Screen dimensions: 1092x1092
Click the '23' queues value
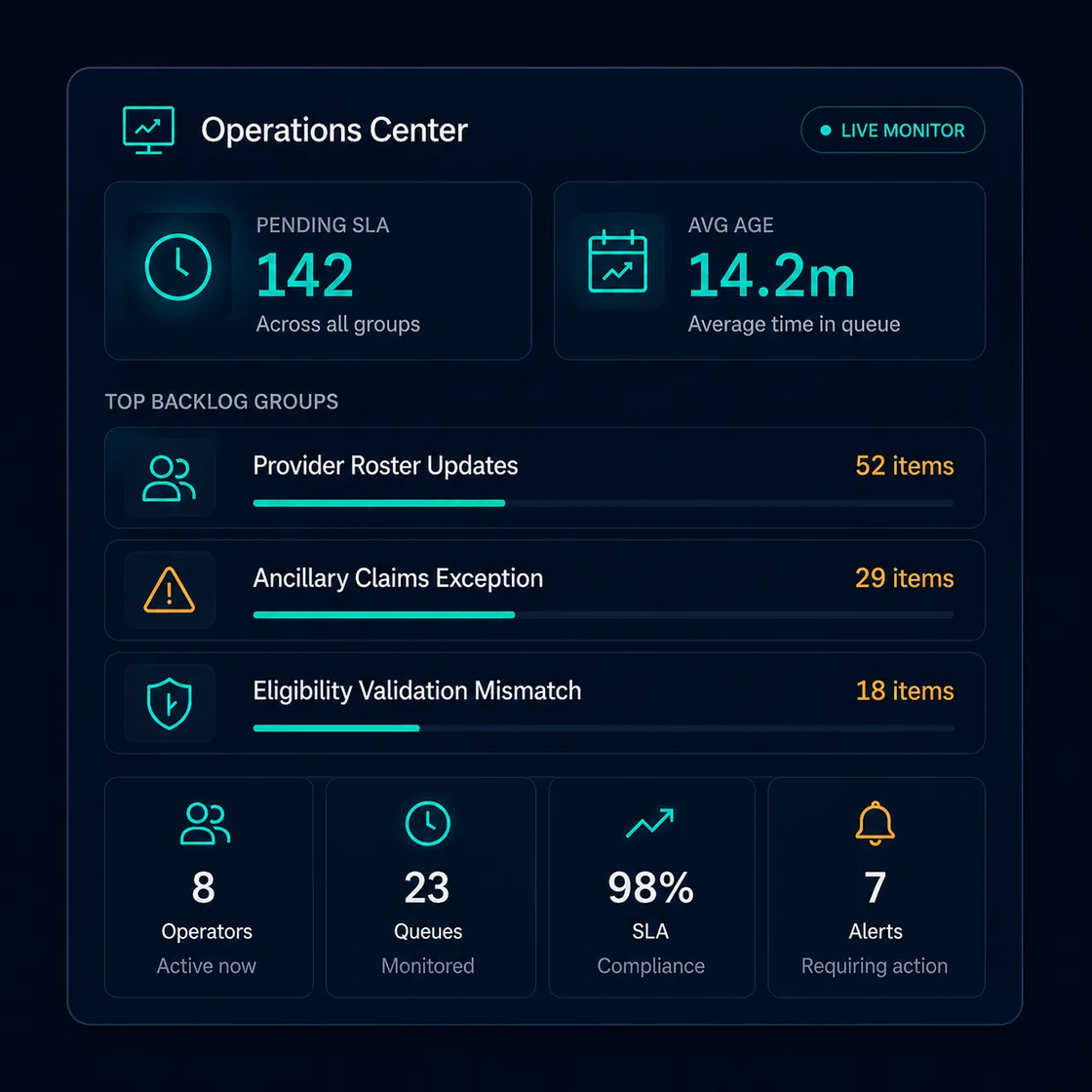click(x=427, y=888)
